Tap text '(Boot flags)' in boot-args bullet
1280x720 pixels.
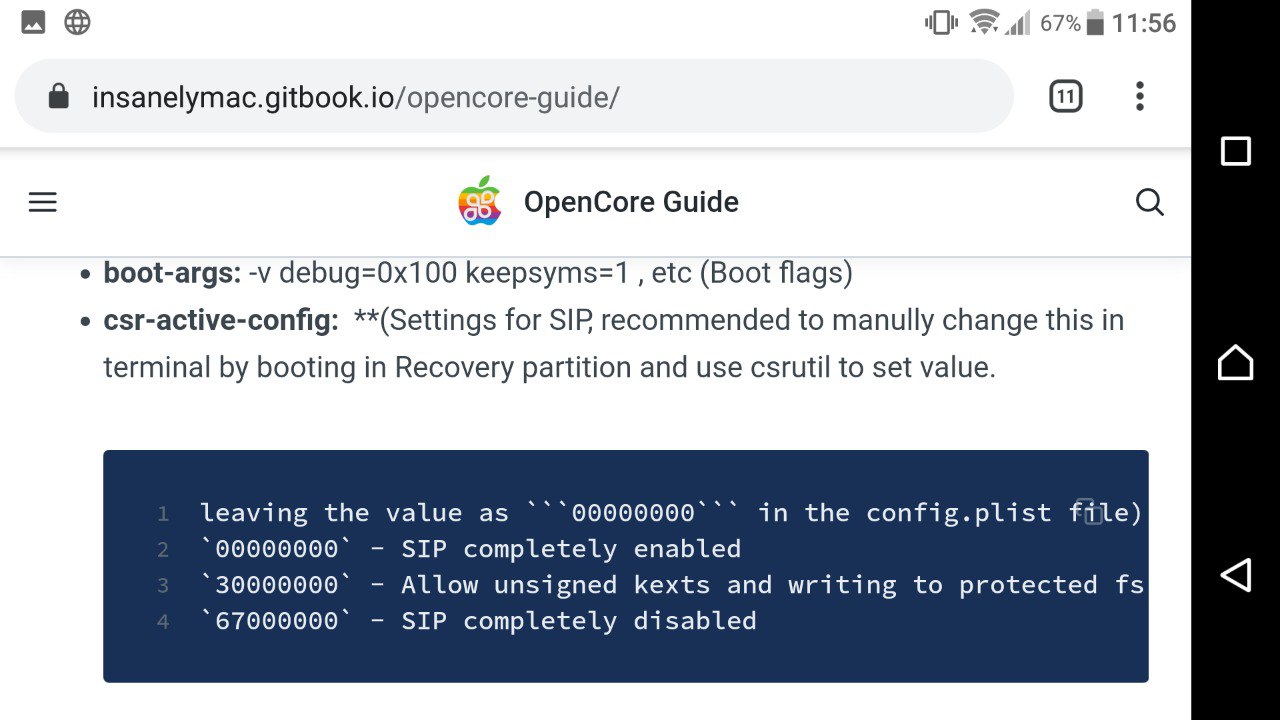point(775,273)
